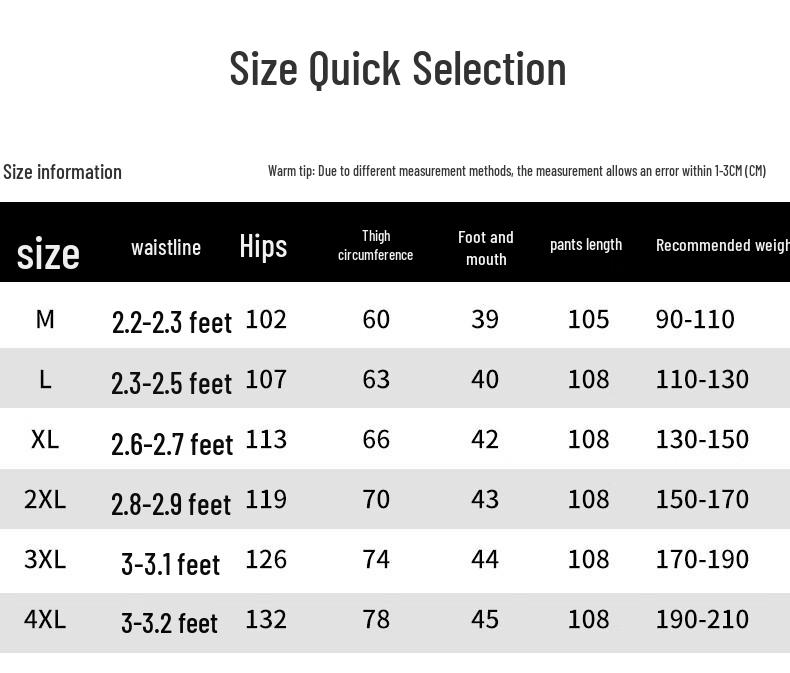Viewport: 790px width, 673px height.
Task: Select the "size" column header
Action: 48,253
